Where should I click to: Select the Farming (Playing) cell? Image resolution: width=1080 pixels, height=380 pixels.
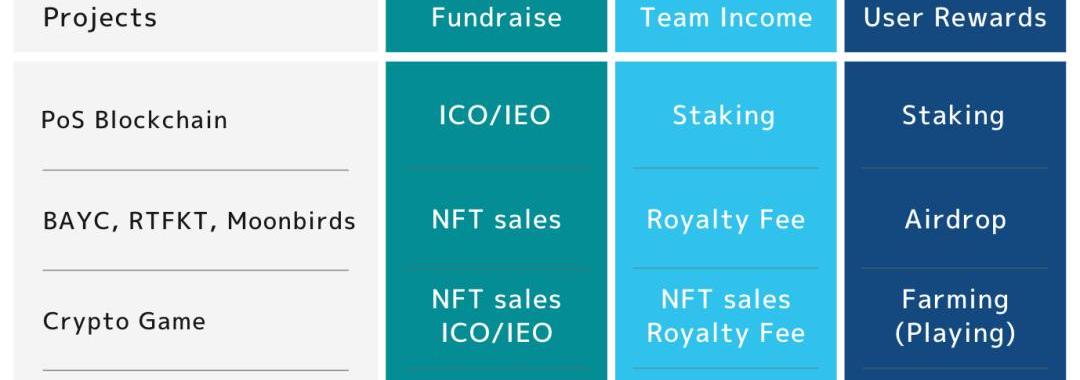click(x=955, y=316)
